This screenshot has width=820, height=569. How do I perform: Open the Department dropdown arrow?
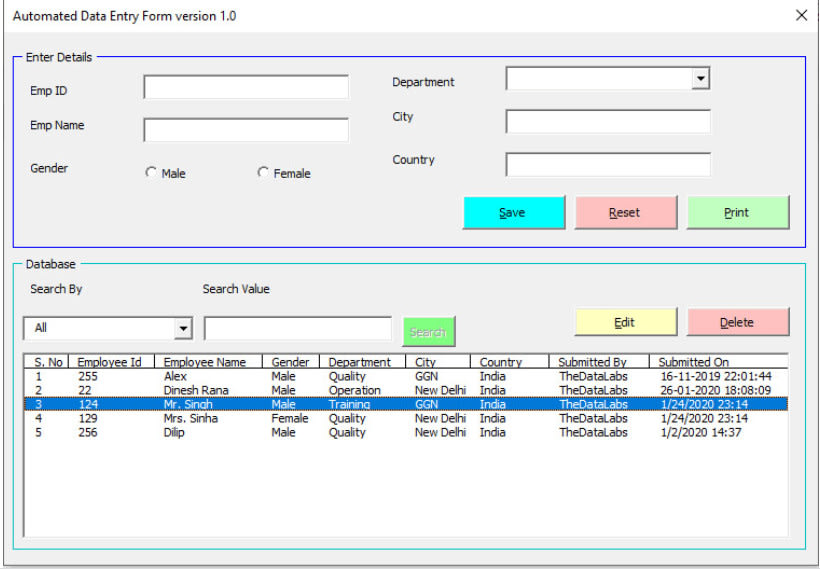click(x=700, y=79)
